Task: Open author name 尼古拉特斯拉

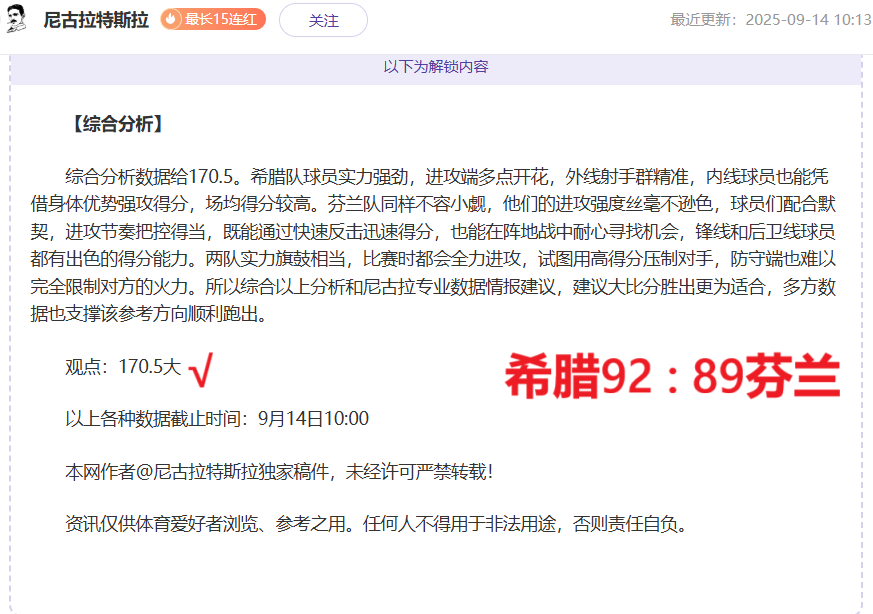Action: point(96,19)
